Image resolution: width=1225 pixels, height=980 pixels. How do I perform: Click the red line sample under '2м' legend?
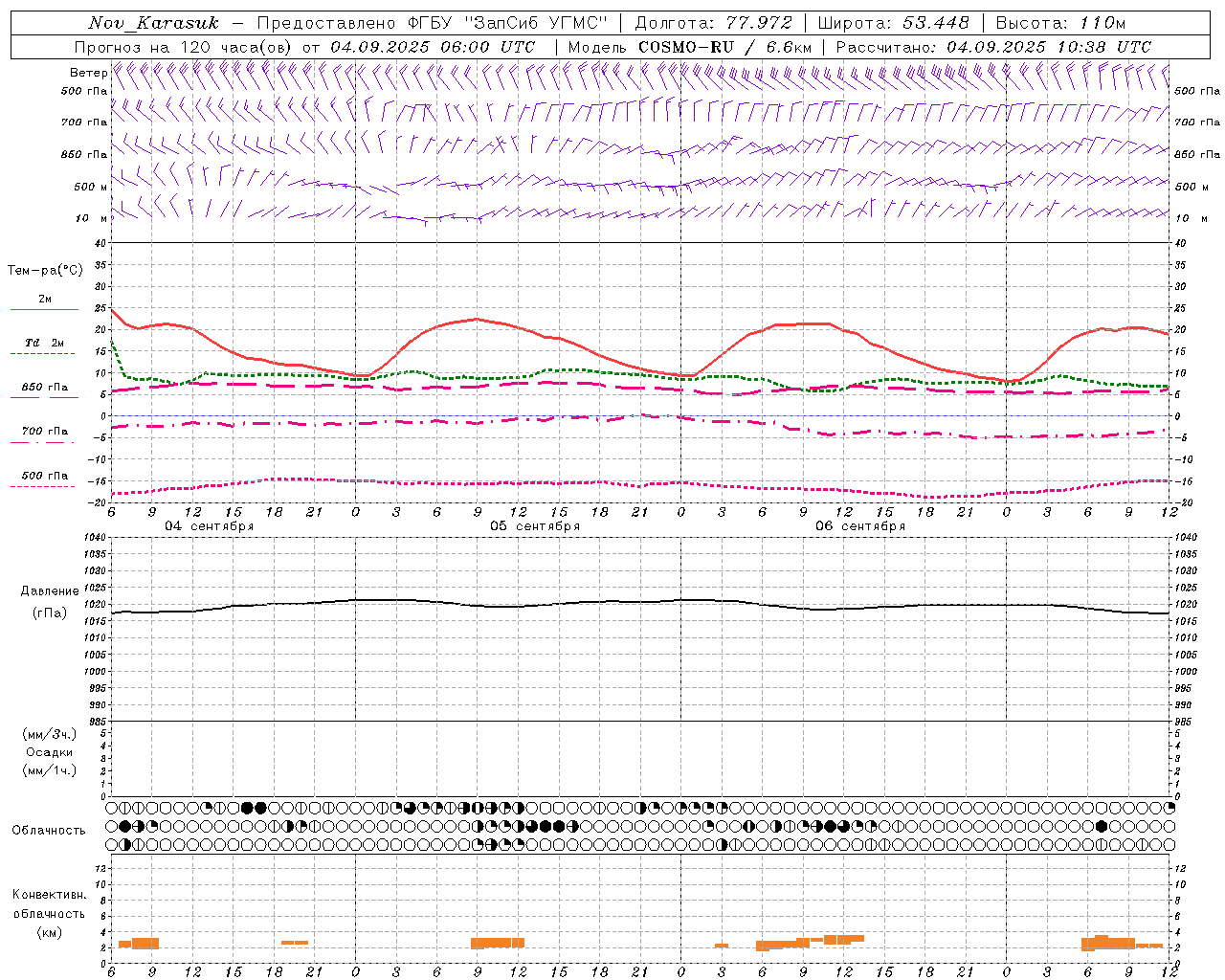coord(44,309)
